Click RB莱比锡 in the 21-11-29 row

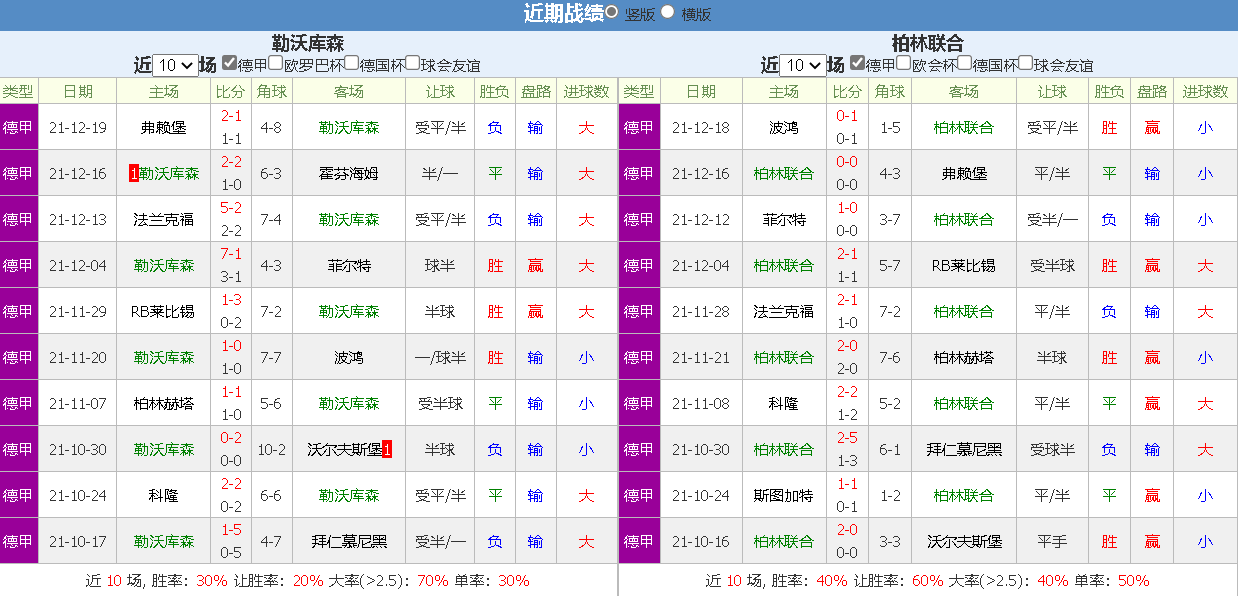[164, 312]
